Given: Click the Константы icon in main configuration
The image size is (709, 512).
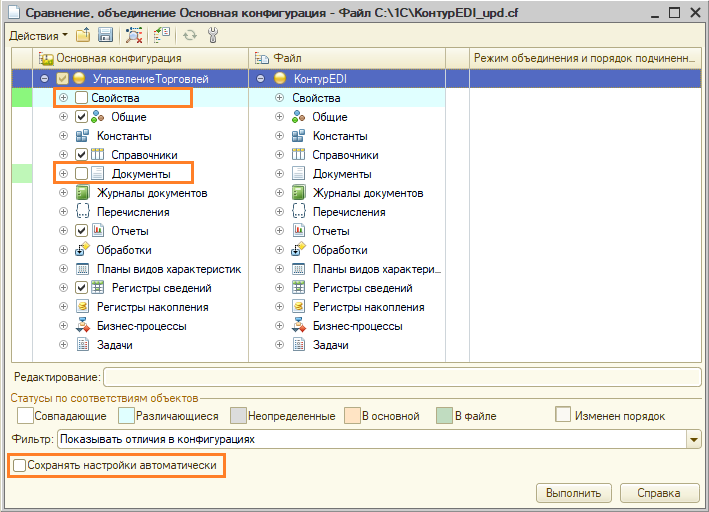Looking at the screenshot, I should (x=82, y=136).
